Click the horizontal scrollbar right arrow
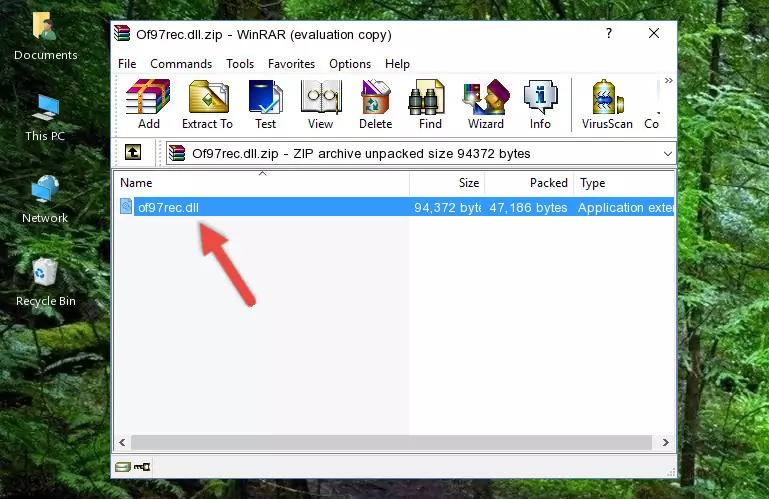The width and height of the screenshot is (769, 499). [x=666, y=442]
